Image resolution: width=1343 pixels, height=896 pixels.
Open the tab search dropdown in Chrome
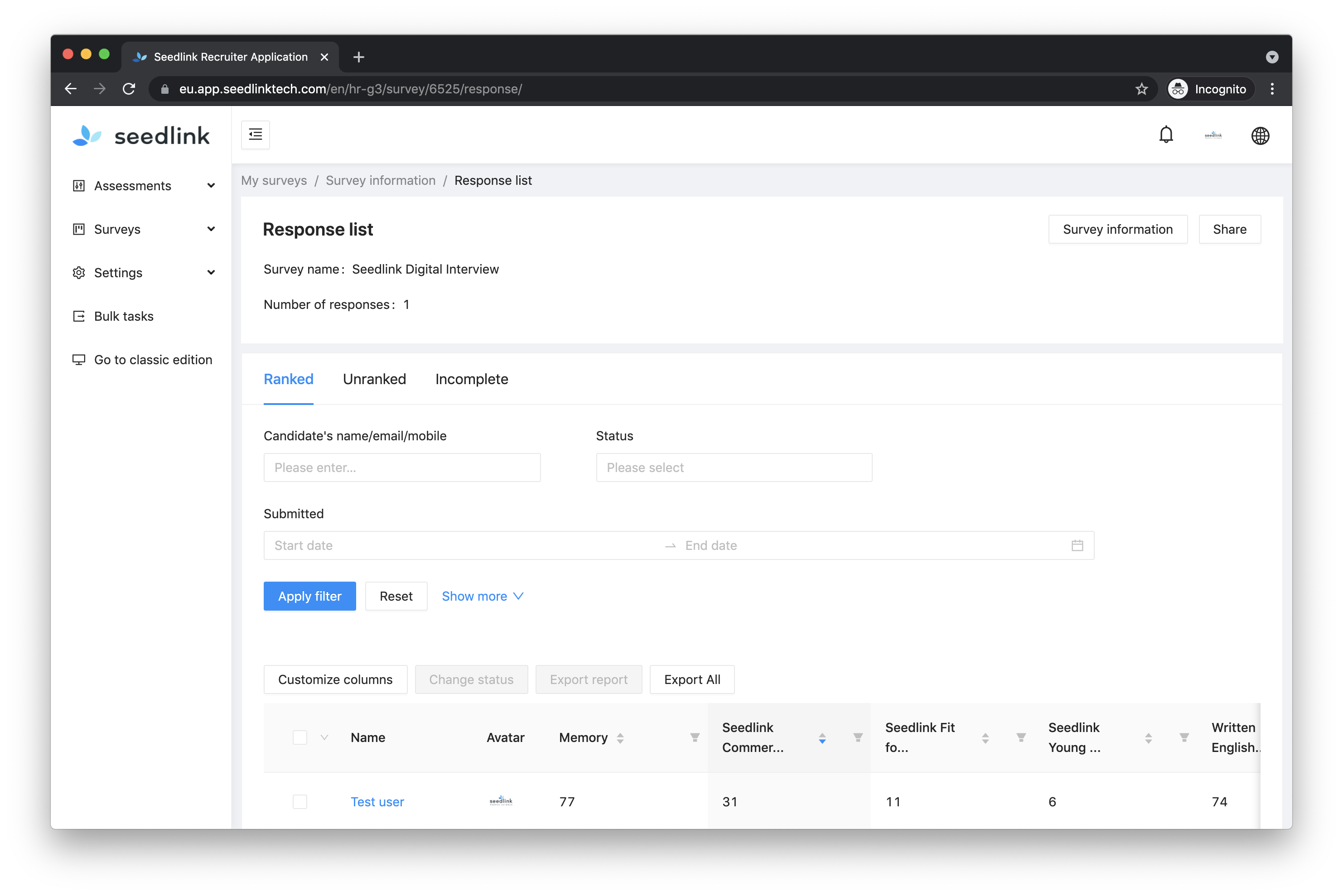[x=1271, y=57]
